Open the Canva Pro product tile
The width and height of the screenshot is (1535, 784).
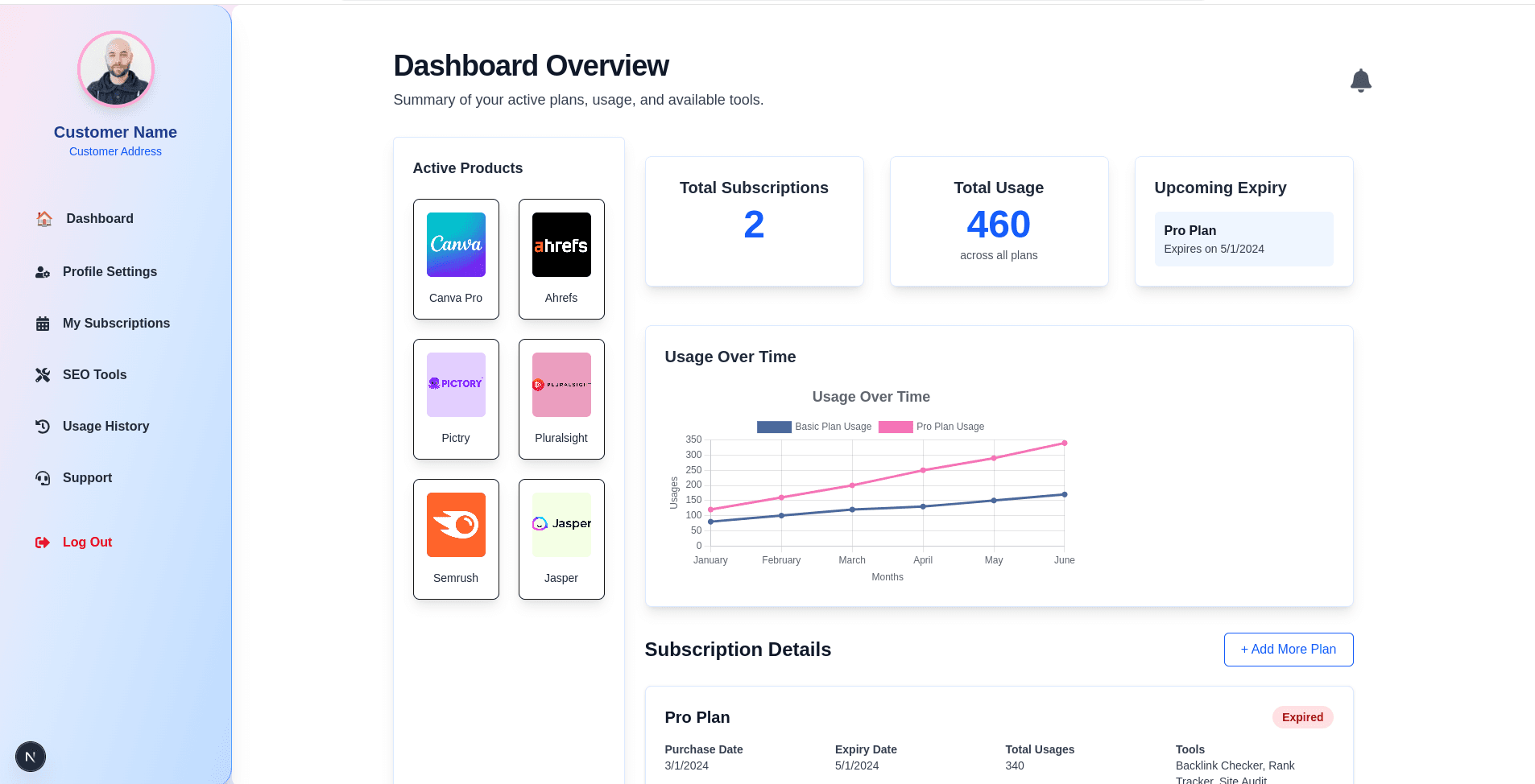point(456,258)
